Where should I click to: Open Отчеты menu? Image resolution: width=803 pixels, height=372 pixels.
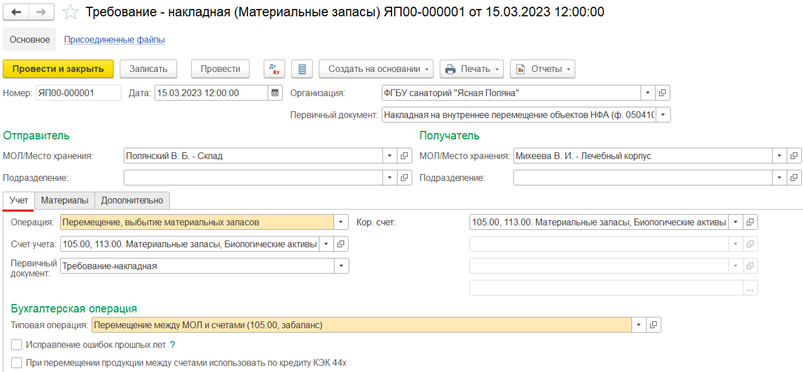[542, 69]
